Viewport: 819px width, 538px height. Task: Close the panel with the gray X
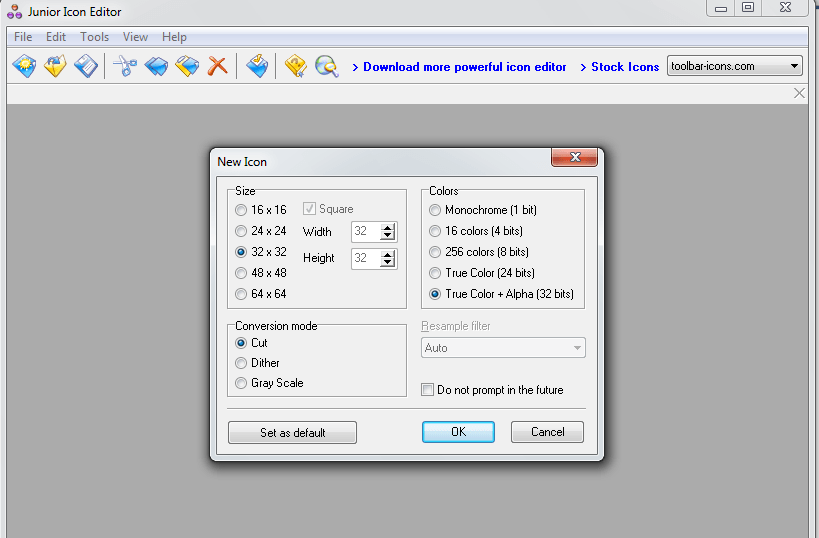click(799, 93)
